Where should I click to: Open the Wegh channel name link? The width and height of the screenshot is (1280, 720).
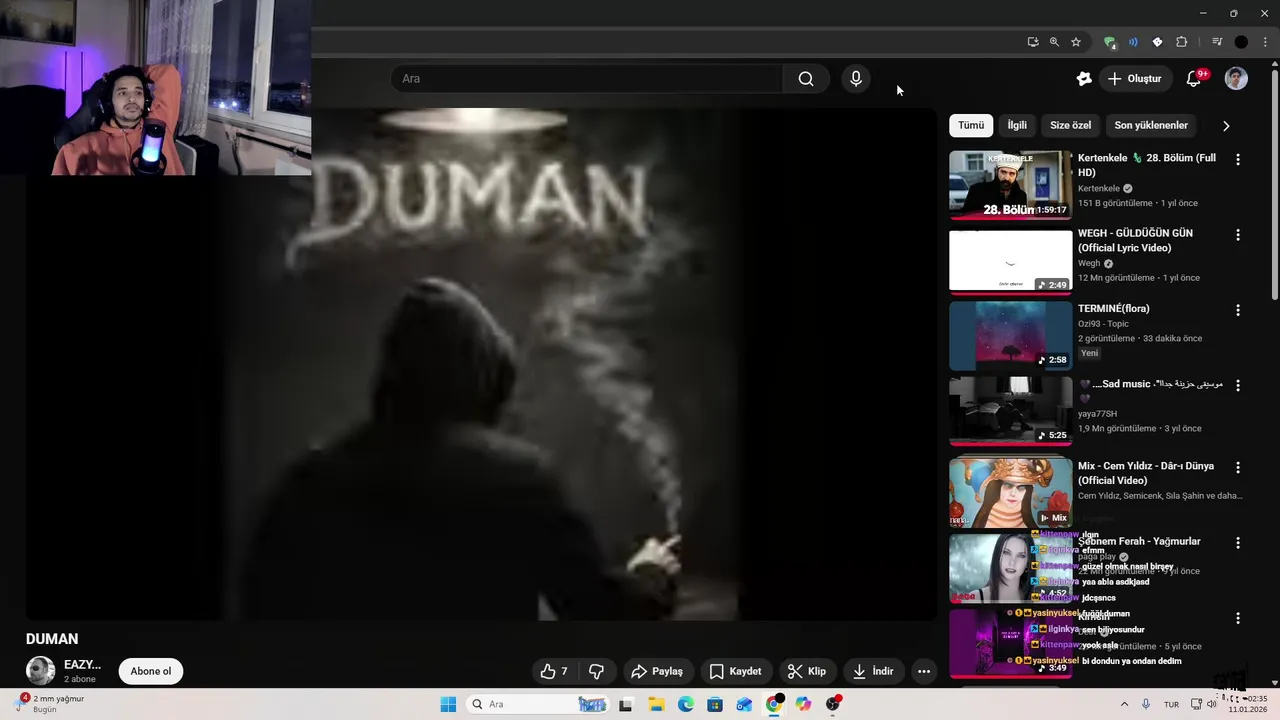(1089, 263)
